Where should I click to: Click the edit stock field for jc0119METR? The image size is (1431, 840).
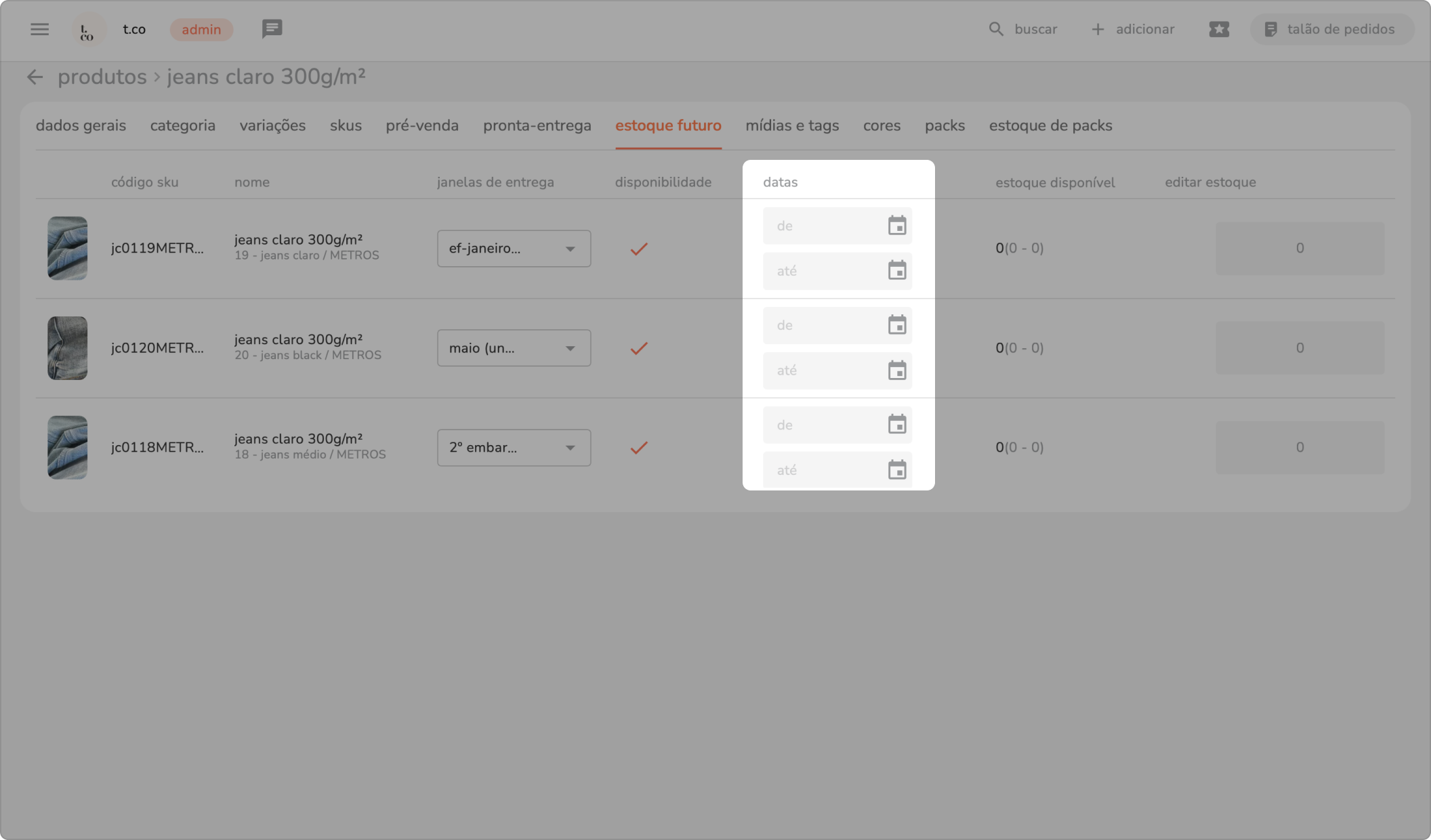click(x=1299, y=249)
